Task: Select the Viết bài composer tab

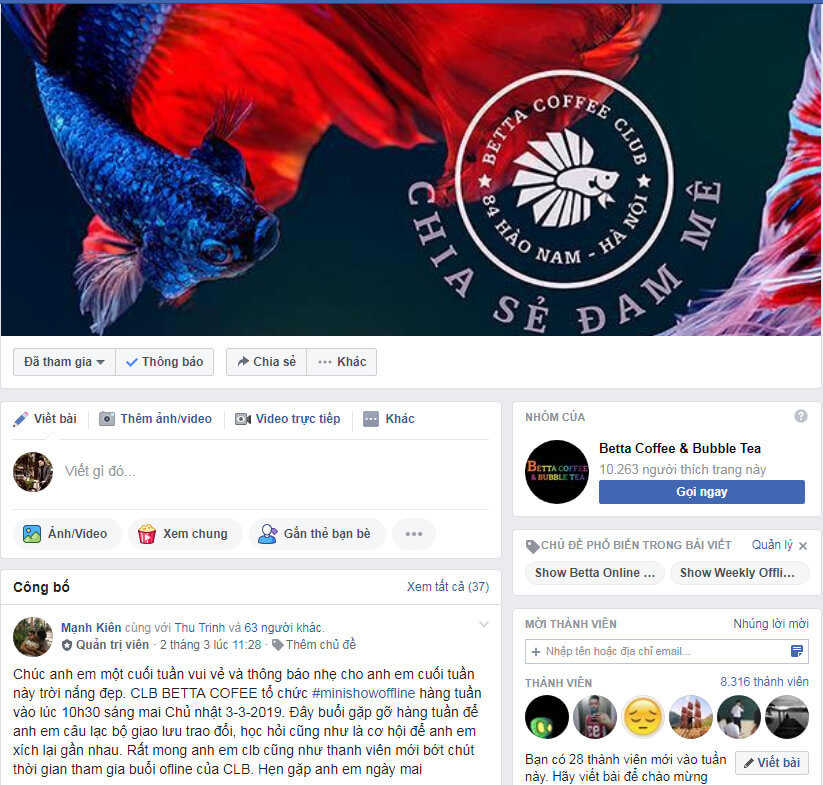Action: [46, 419]
